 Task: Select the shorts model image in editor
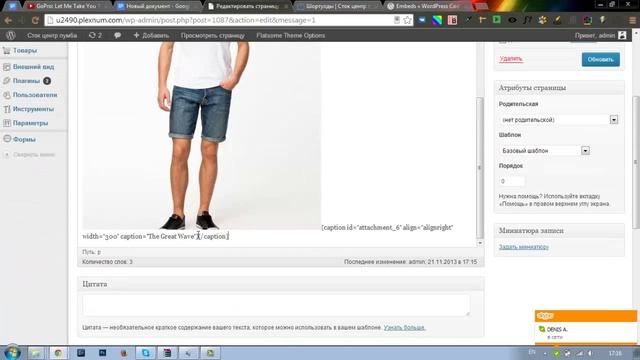click(202, 135)
